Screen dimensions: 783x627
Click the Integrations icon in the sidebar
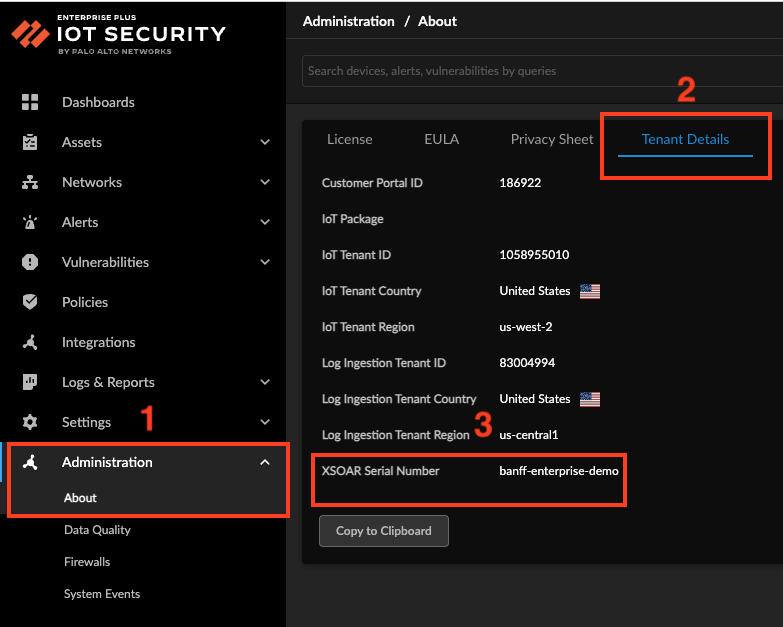tap(30, 342)
